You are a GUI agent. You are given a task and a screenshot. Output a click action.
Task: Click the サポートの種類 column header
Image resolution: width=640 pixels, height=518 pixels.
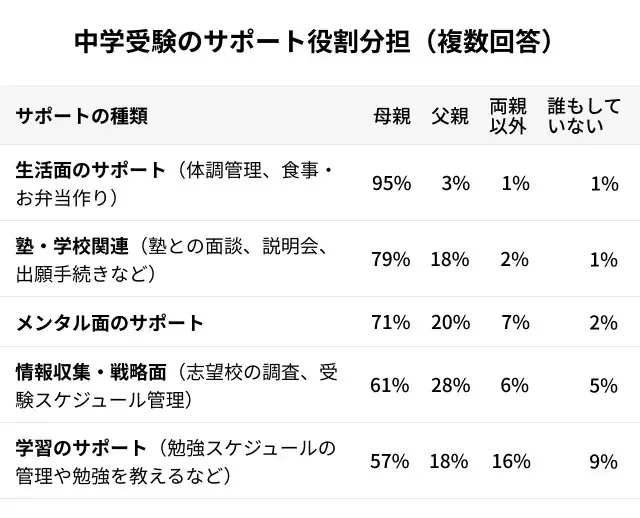coord(81,116)
